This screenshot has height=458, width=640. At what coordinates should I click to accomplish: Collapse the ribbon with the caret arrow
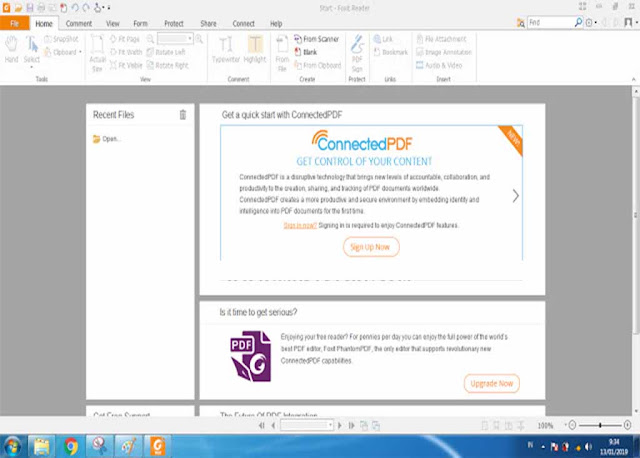[633, 79]
